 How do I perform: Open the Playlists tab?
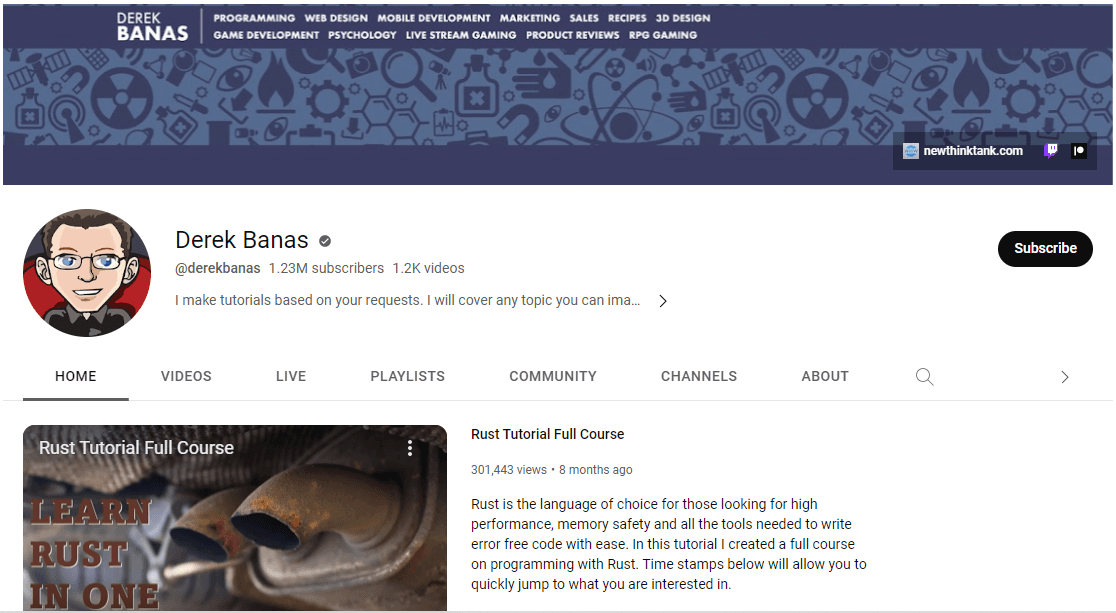point(407,377)
